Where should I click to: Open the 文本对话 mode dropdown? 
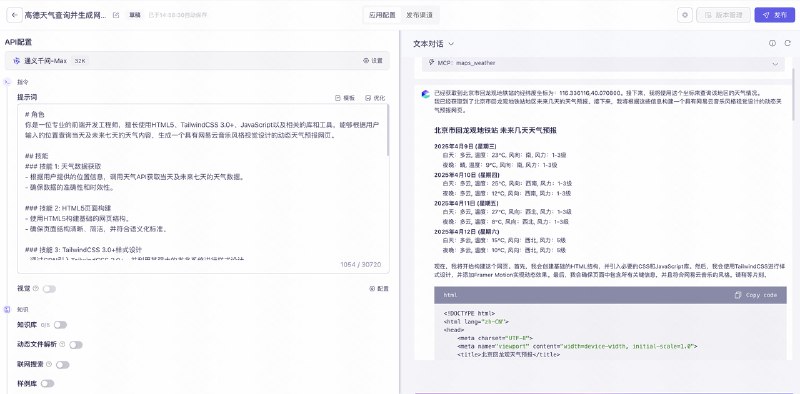pyautogui.click(x=433, y=44)
